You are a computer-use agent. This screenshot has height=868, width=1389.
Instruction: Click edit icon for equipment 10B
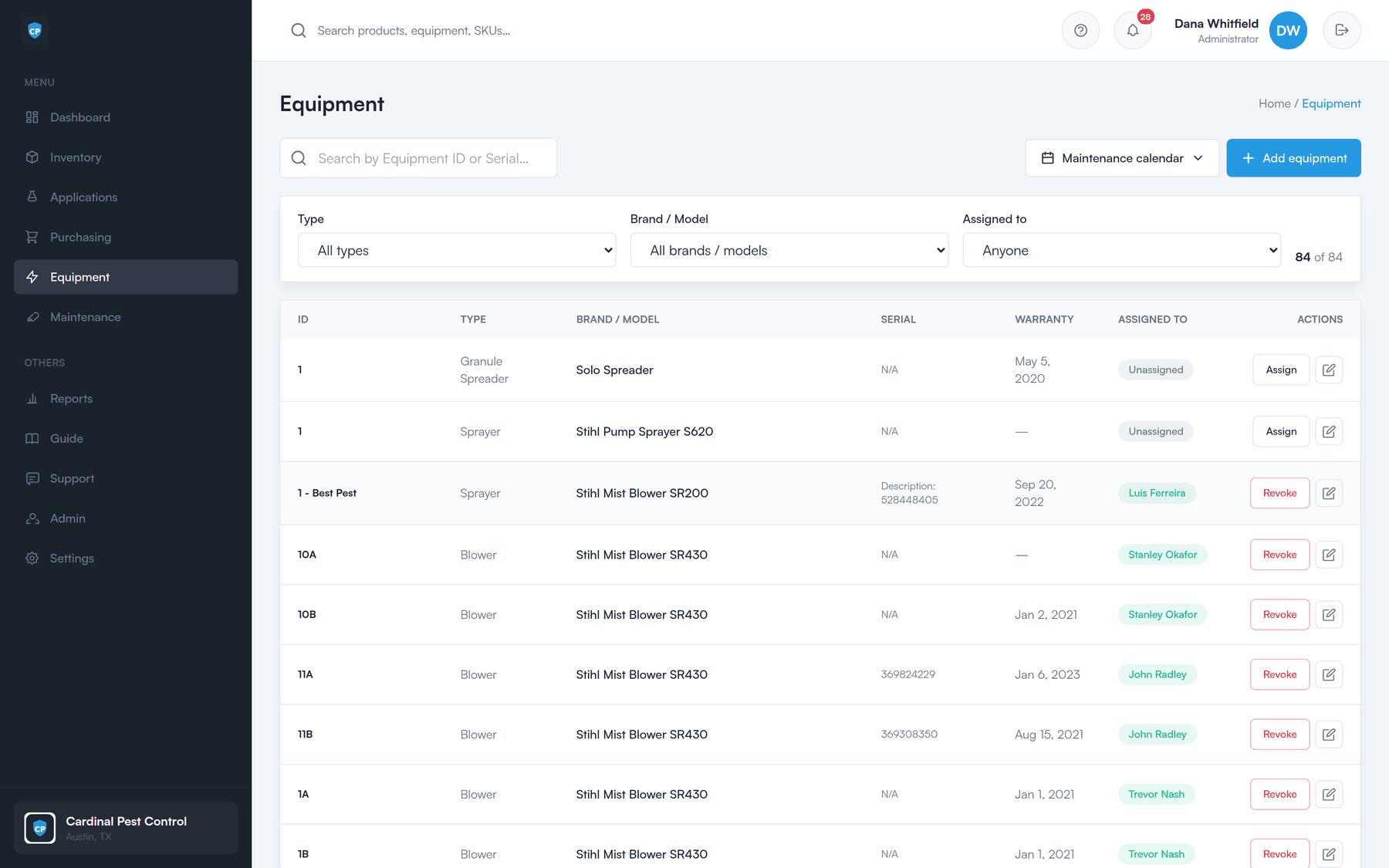point(1329,615)
